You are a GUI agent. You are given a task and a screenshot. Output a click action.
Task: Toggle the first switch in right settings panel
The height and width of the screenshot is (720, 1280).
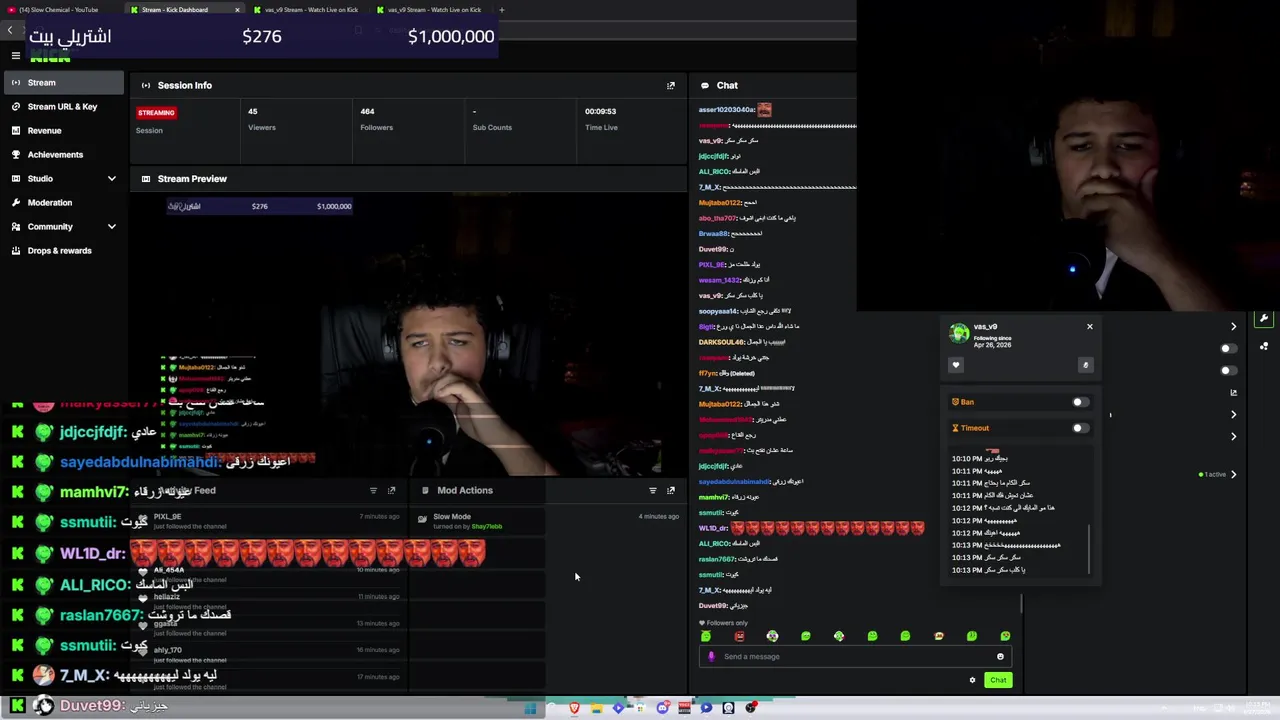click(1229, 349)
